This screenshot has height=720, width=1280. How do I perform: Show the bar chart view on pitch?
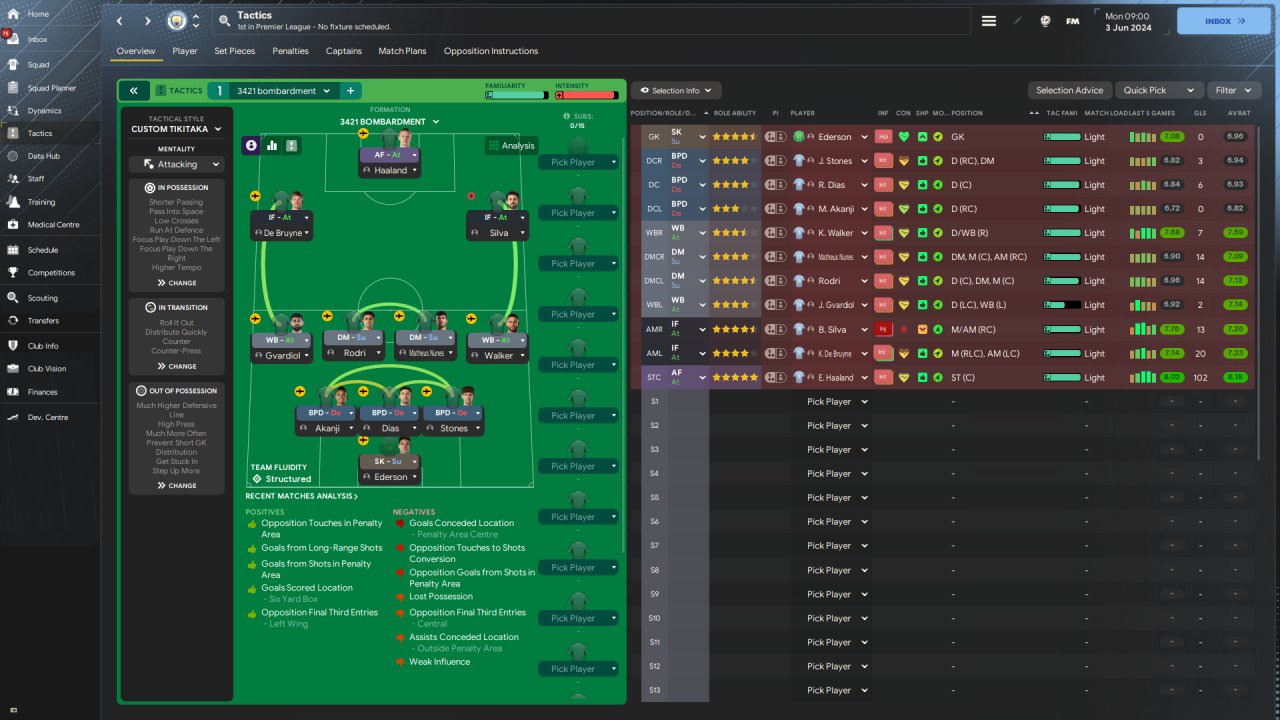coord(271,146)
